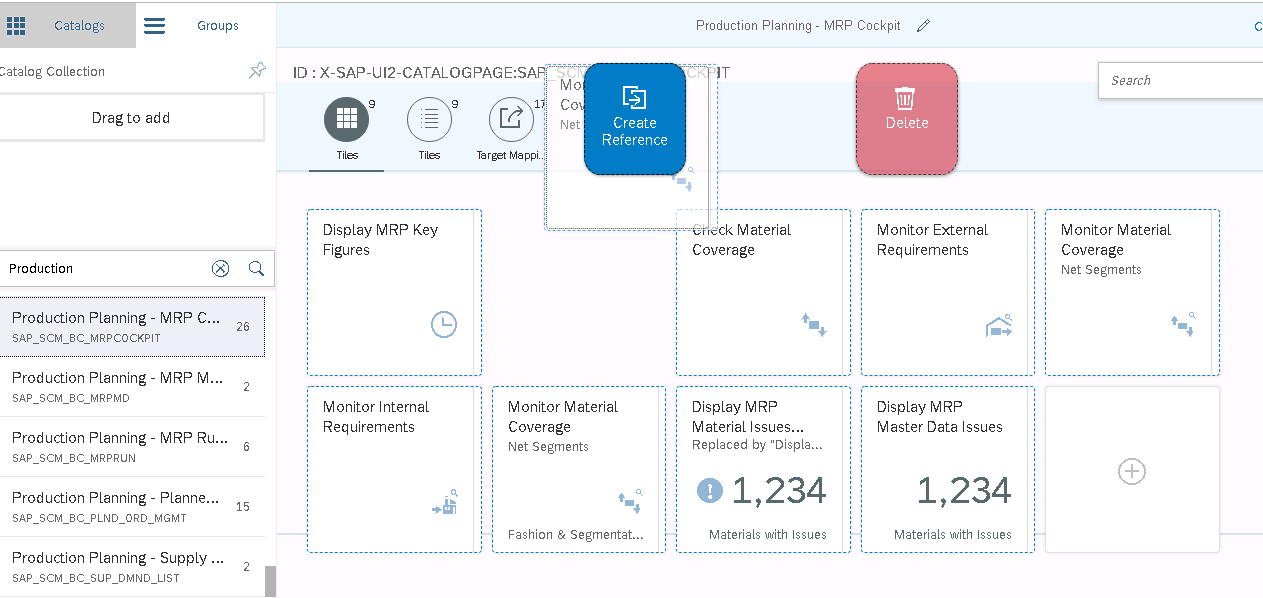Select Production Planning - MRP Cockpit catalog
The image size is (1263, 598).
click(x=131, y=327)
